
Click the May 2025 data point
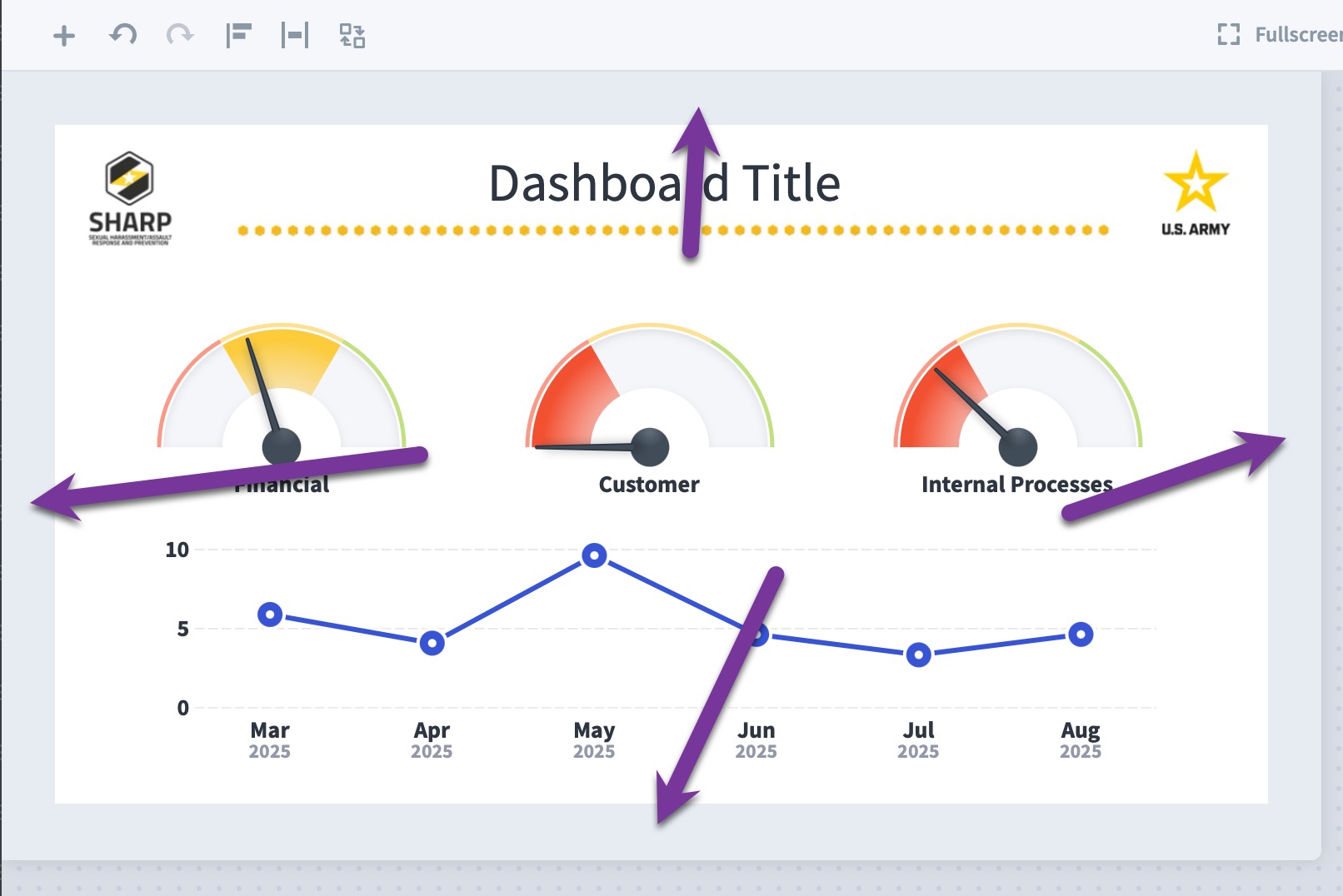point(594,555)
